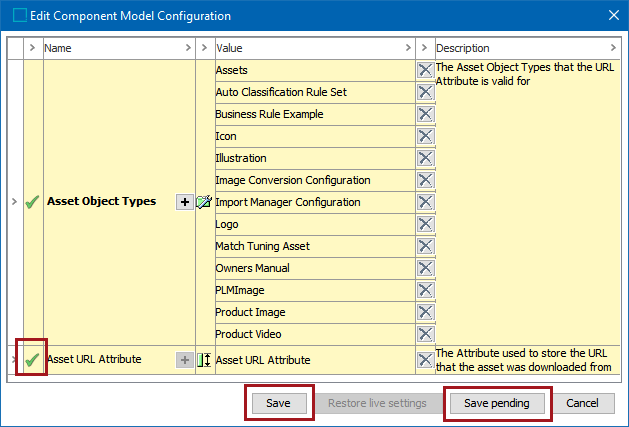Click the Save pending button
Image resolution: width=629 pixels, height=427 pixels.
496,403
